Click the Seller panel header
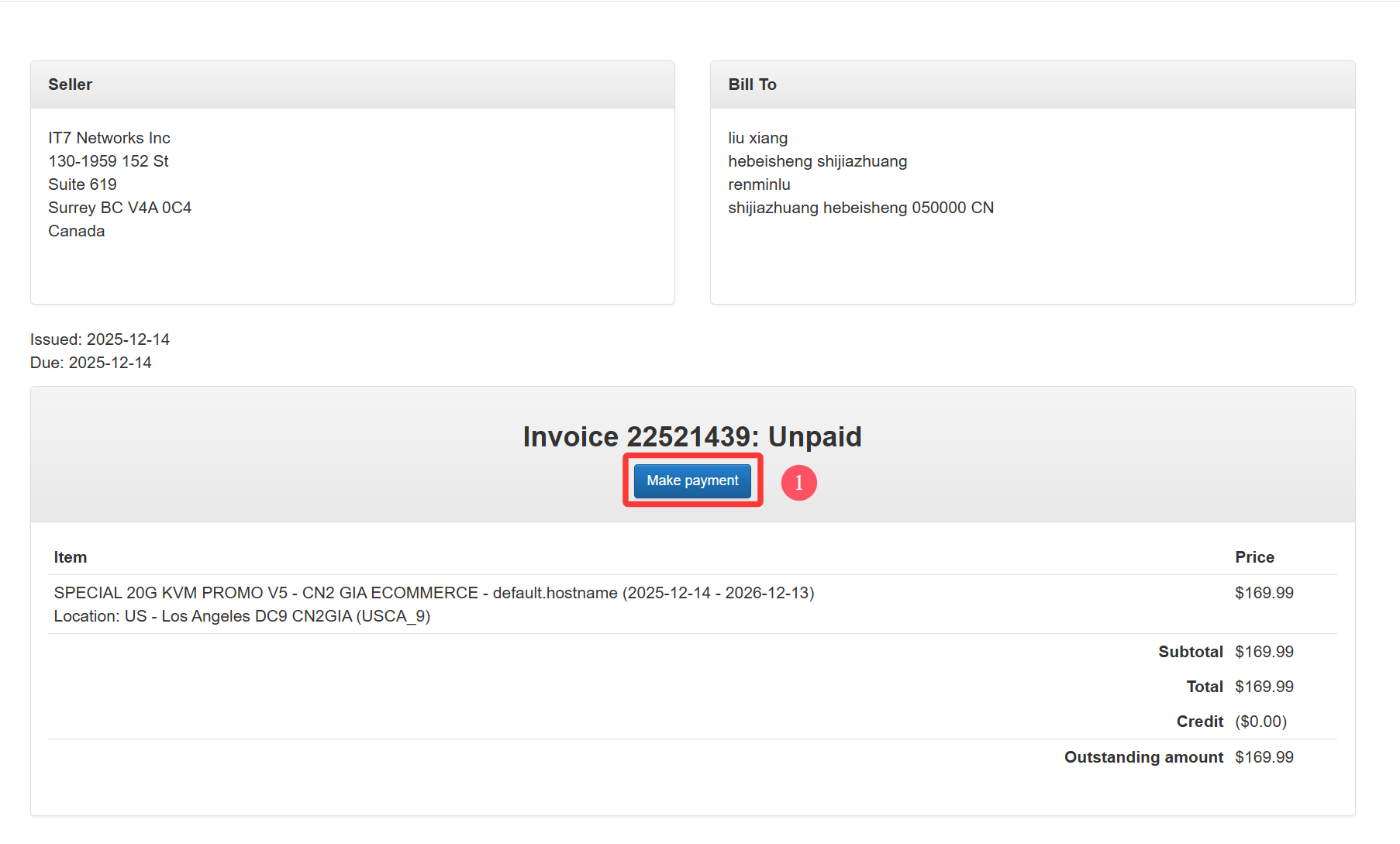Screen dimensions: 1400x844 tap(70, 84)
